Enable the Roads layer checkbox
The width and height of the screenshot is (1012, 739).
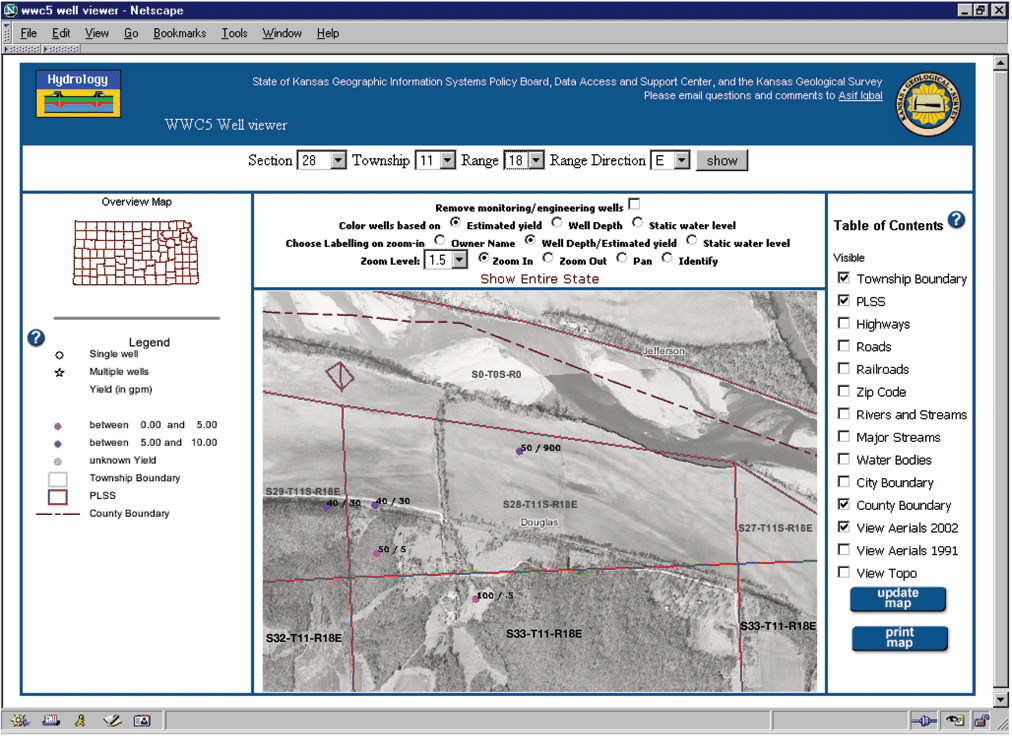click(844, 345)
